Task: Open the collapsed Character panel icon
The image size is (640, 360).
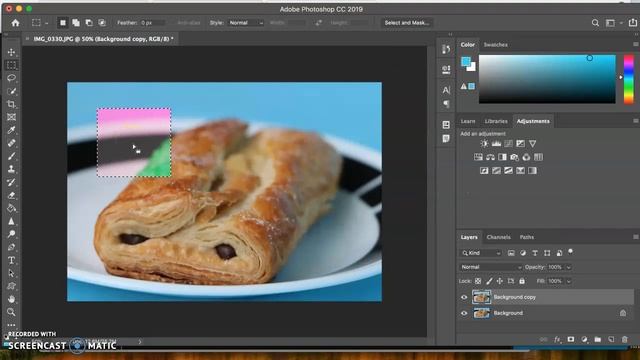Action: (446, 90)
